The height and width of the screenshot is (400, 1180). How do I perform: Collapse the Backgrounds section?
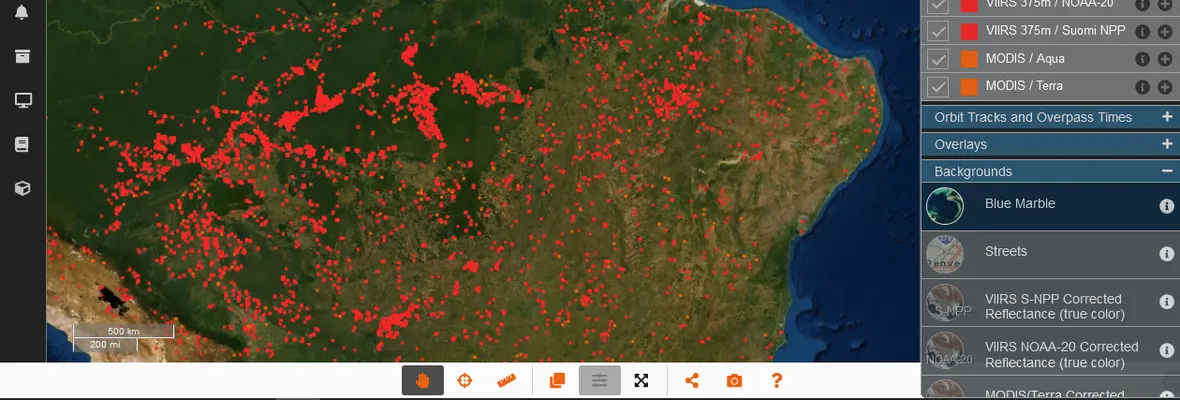pyautogui.click(x=1166, y=171)
